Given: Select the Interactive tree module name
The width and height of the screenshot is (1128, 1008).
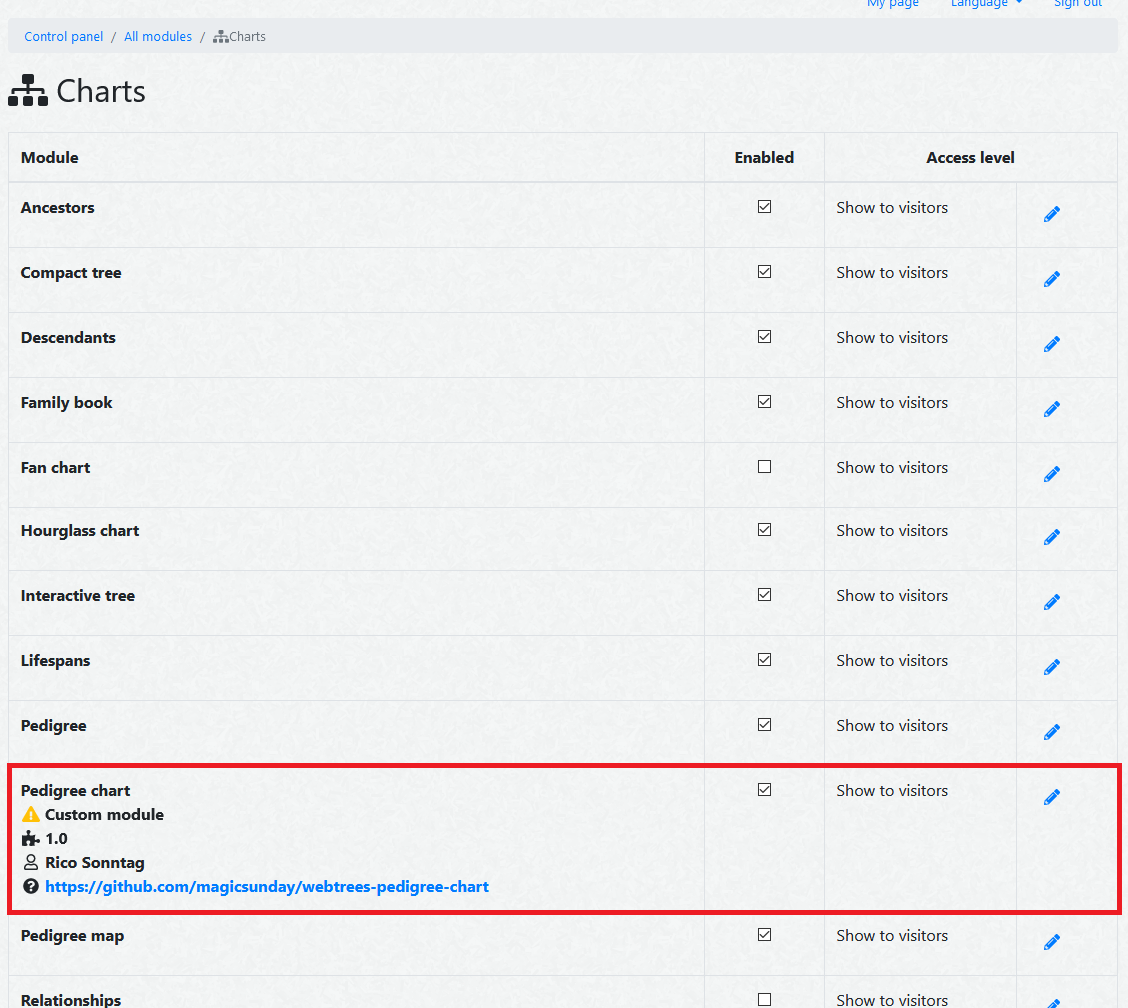Looking at the screenshot, I should tap(78, 596).
